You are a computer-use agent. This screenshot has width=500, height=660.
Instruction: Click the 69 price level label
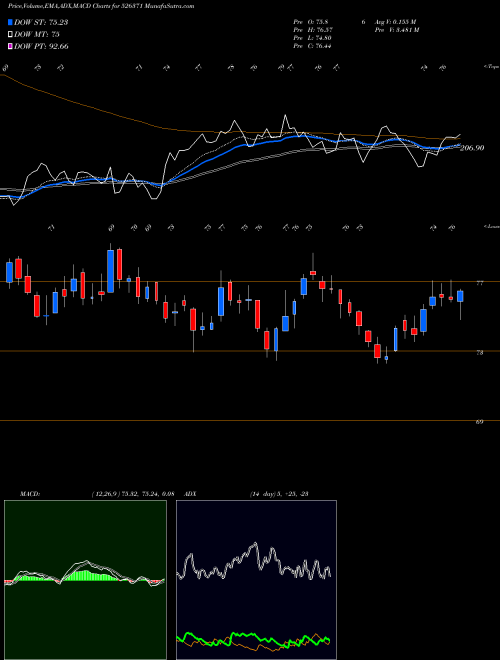coord(479,422)
